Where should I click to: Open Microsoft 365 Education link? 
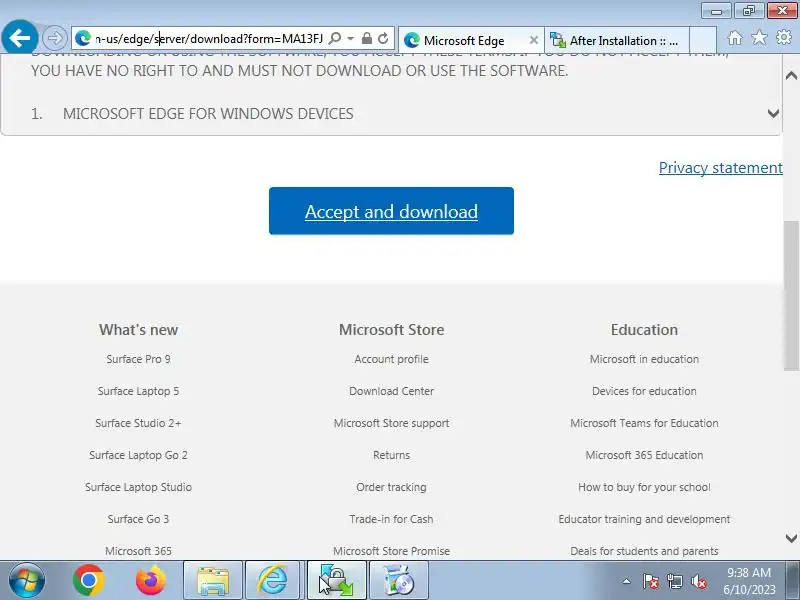pyautogui.click(x=644, y=455)
